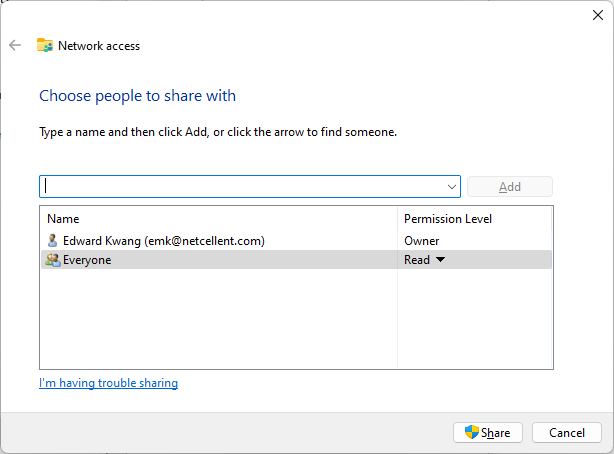Select the Everyone row in list
The width and height of the screenshot is (614, 454).
pyautogui.click(x=296, y=260)
